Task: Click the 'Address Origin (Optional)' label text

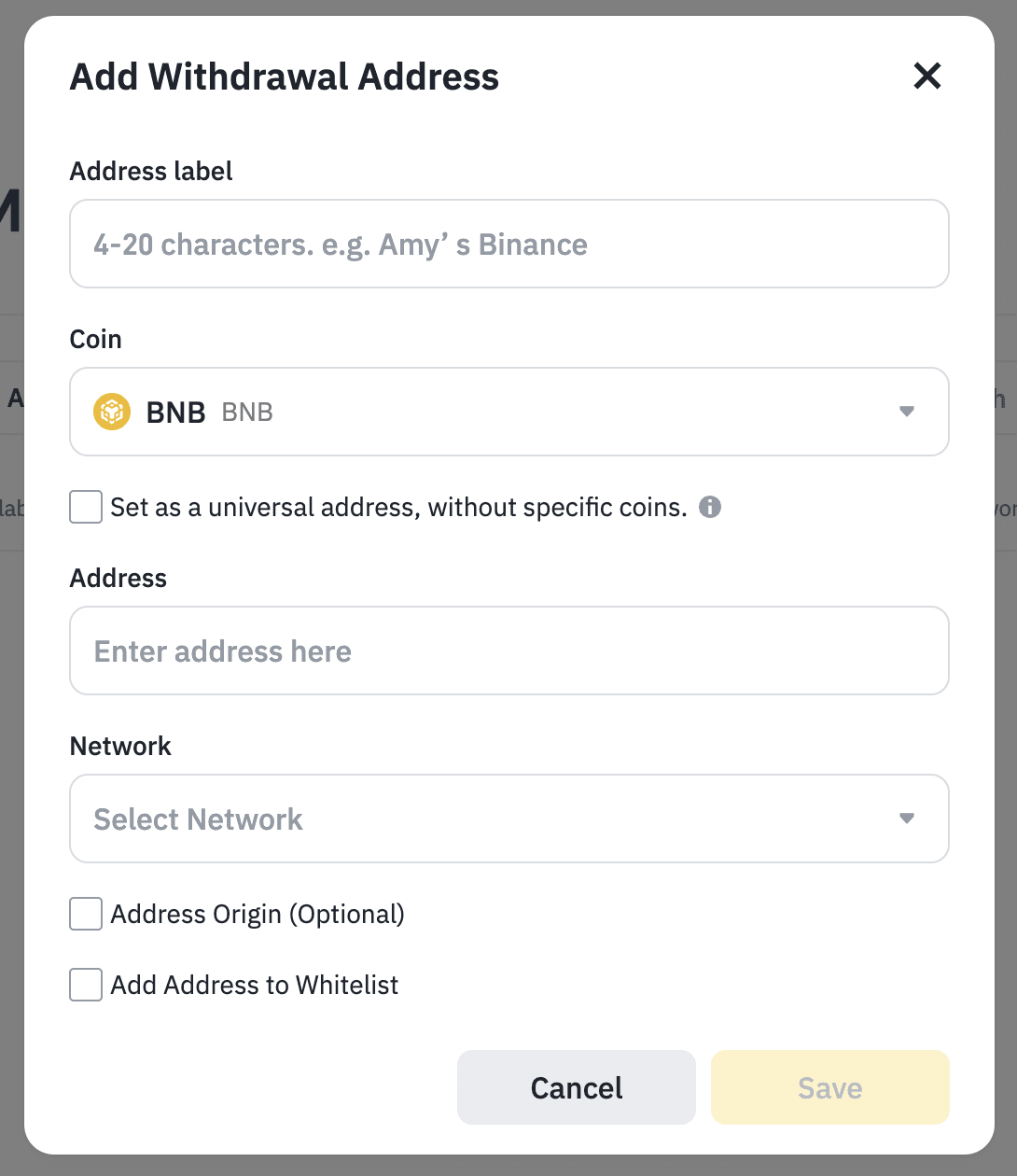Action: pos(258,915)
